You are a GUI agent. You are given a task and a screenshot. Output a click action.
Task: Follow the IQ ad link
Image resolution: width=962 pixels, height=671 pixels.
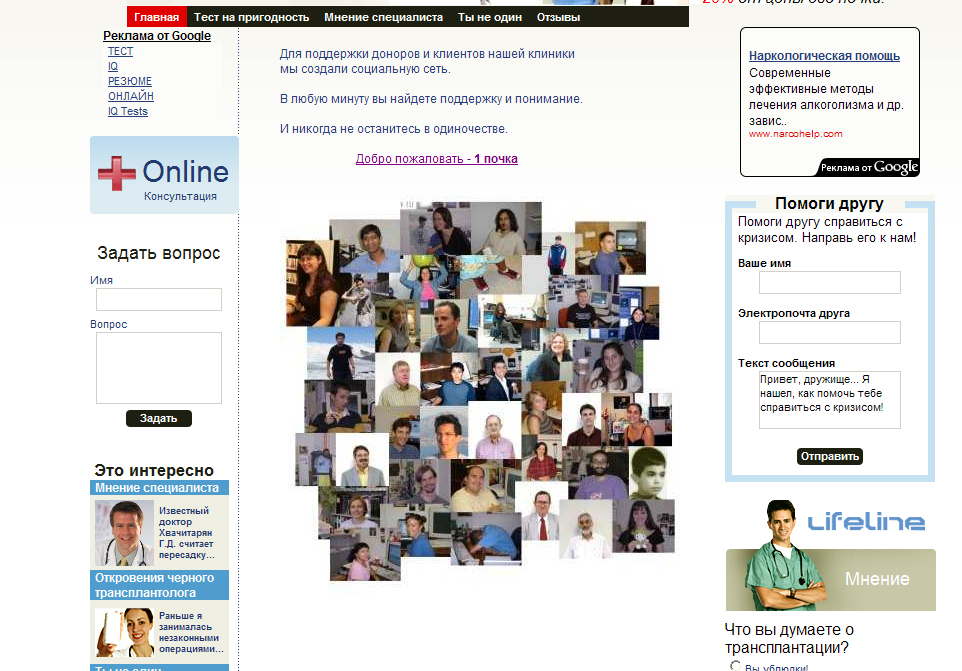[x=113, y=66]
